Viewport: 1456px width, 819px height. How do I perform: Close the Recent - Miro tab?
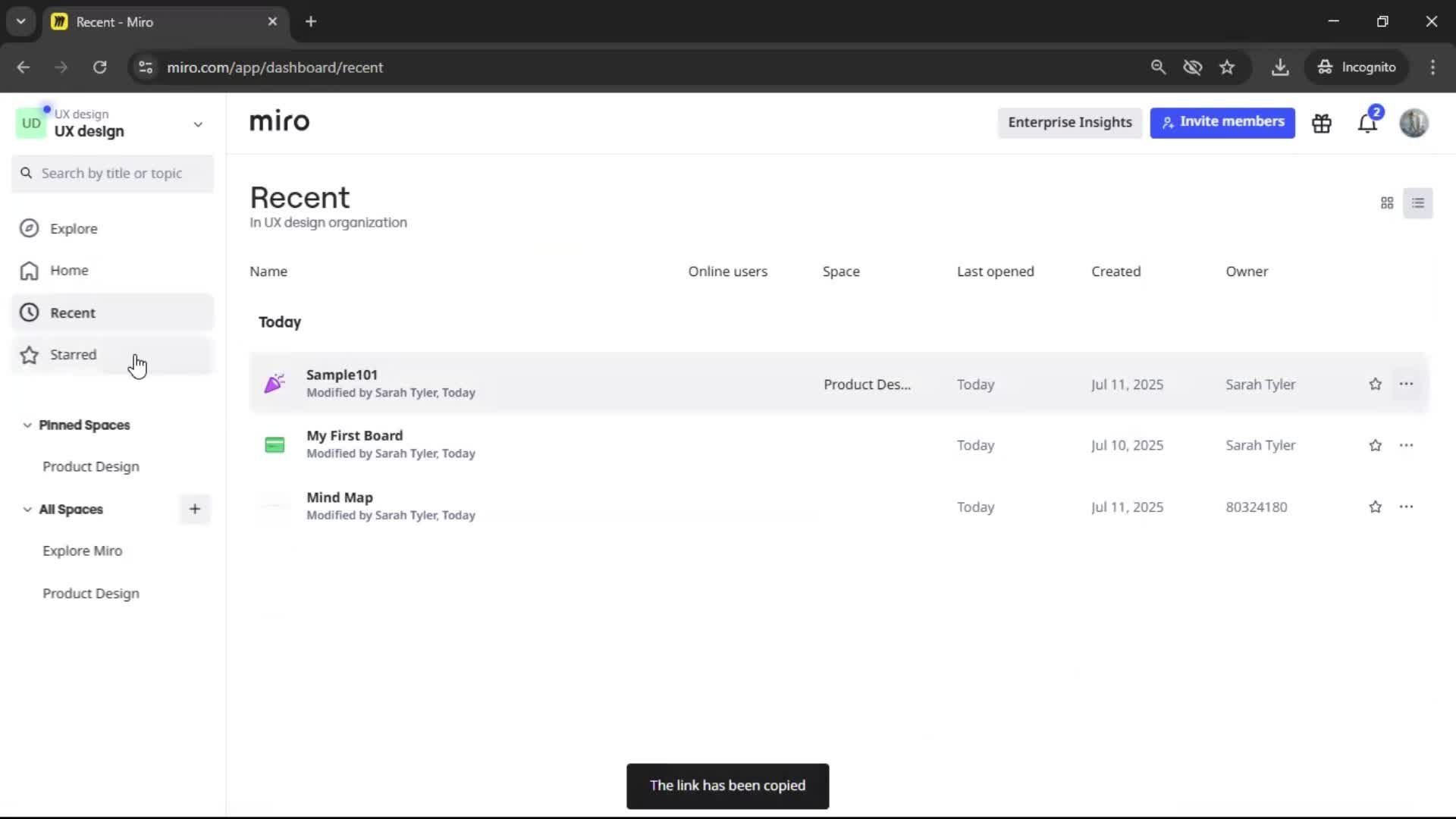272,22
